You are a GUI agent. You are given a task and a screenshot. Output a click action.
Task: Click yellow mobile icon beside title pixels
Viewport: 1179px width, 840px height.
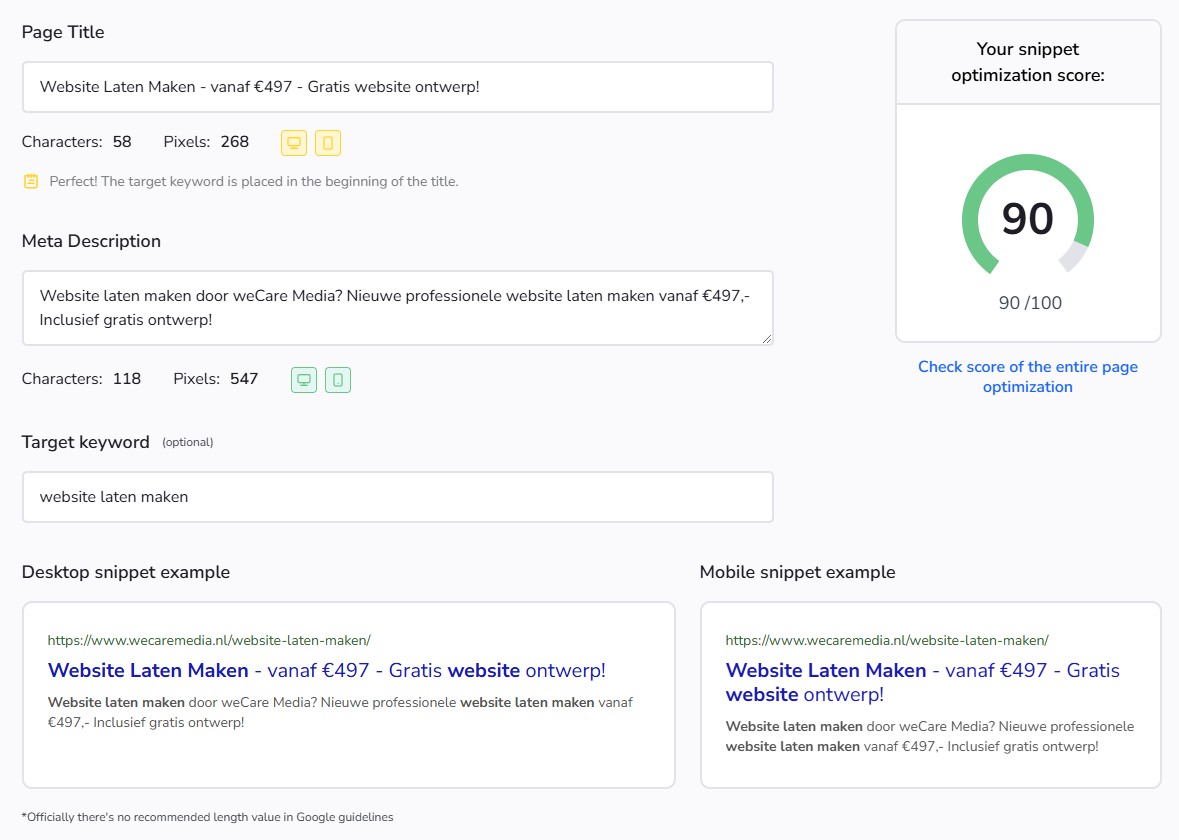[328, 143]
